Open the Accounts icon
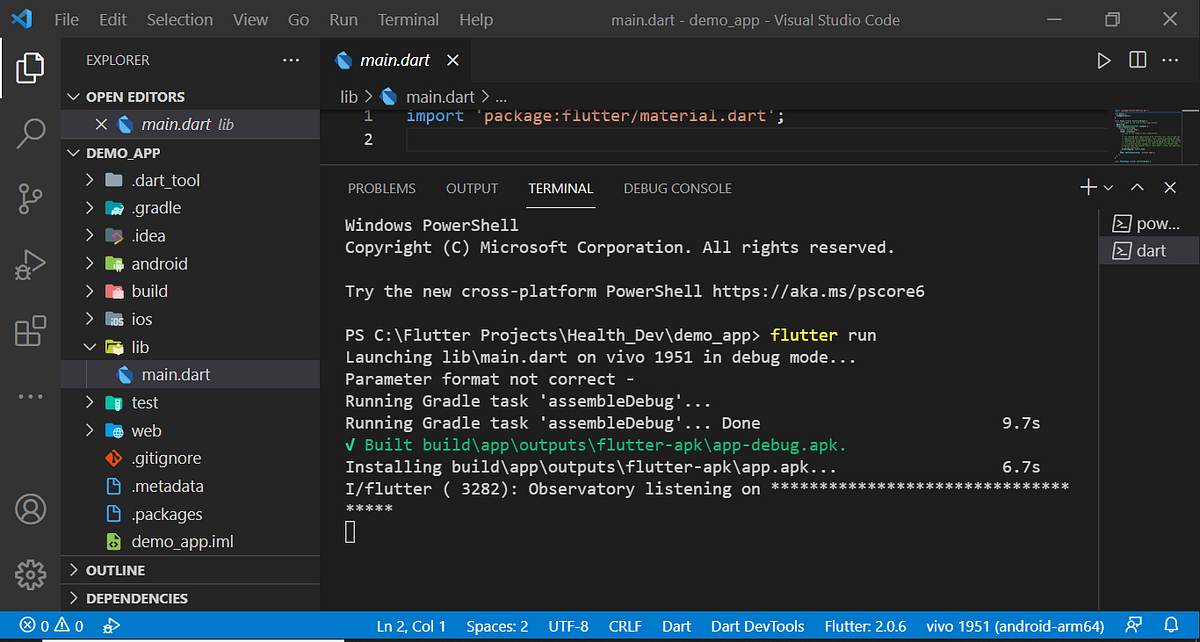The height and width of the screenshot is (642, 1200). click(30, 508)
